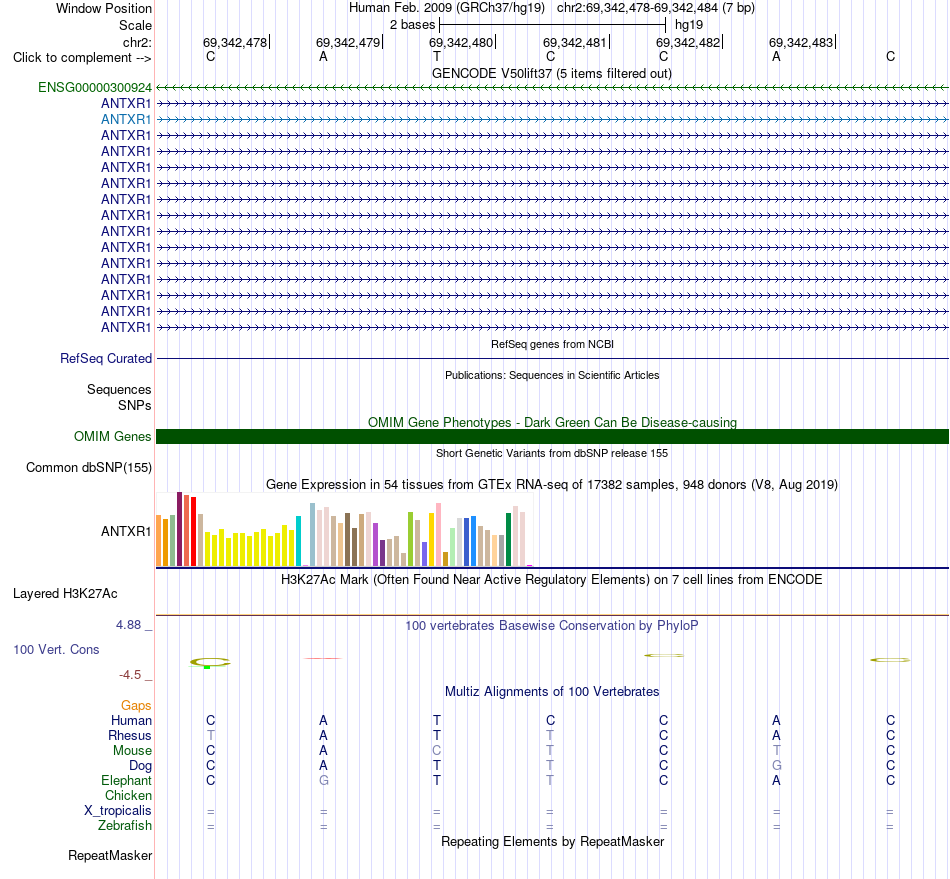
Task: Click the 100 Vert. Cons track label
Action: [x=56, y=649]
